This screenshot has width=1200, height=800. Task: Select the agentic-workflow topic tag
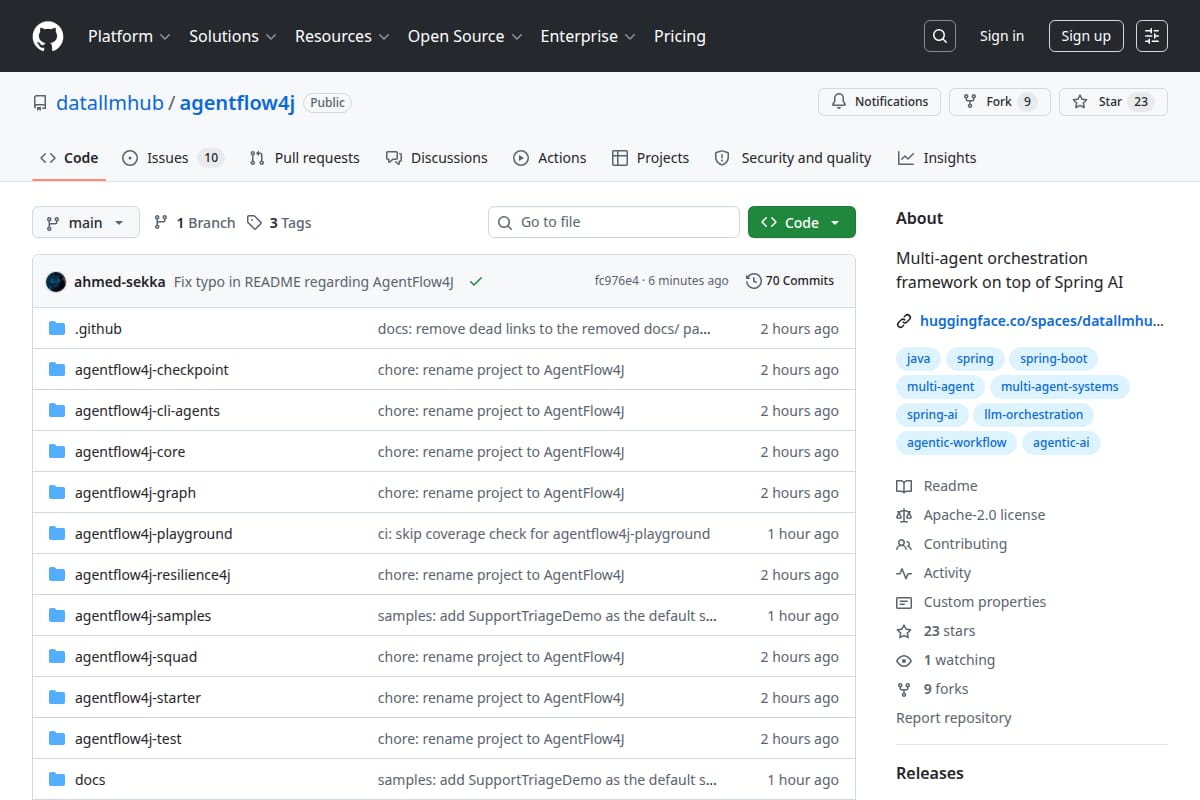pos(957,442)
